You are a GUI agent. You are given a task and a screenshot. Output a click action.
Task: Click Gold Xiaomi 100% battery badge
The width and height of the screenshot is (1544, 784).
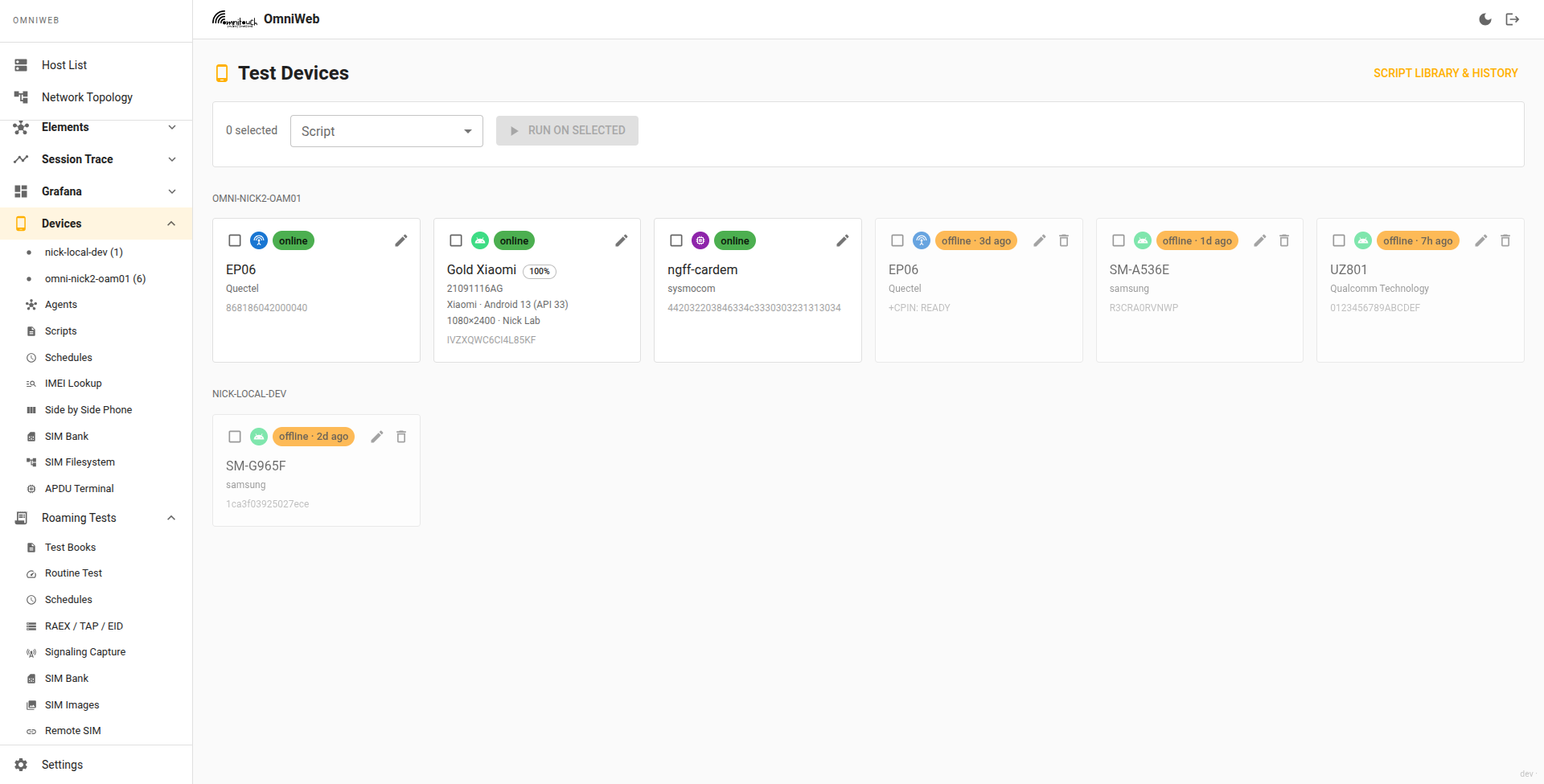540,271
